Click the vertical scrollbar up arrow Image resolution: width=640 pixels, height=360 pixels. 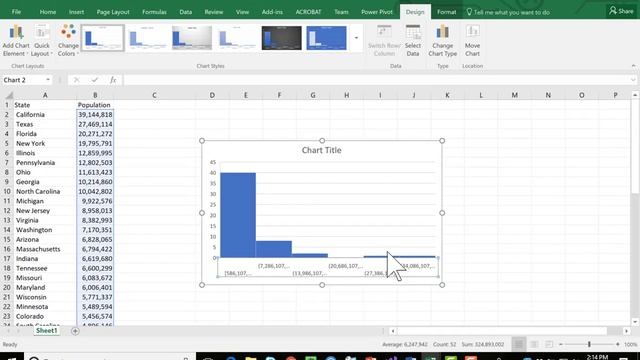pos(635,95)
